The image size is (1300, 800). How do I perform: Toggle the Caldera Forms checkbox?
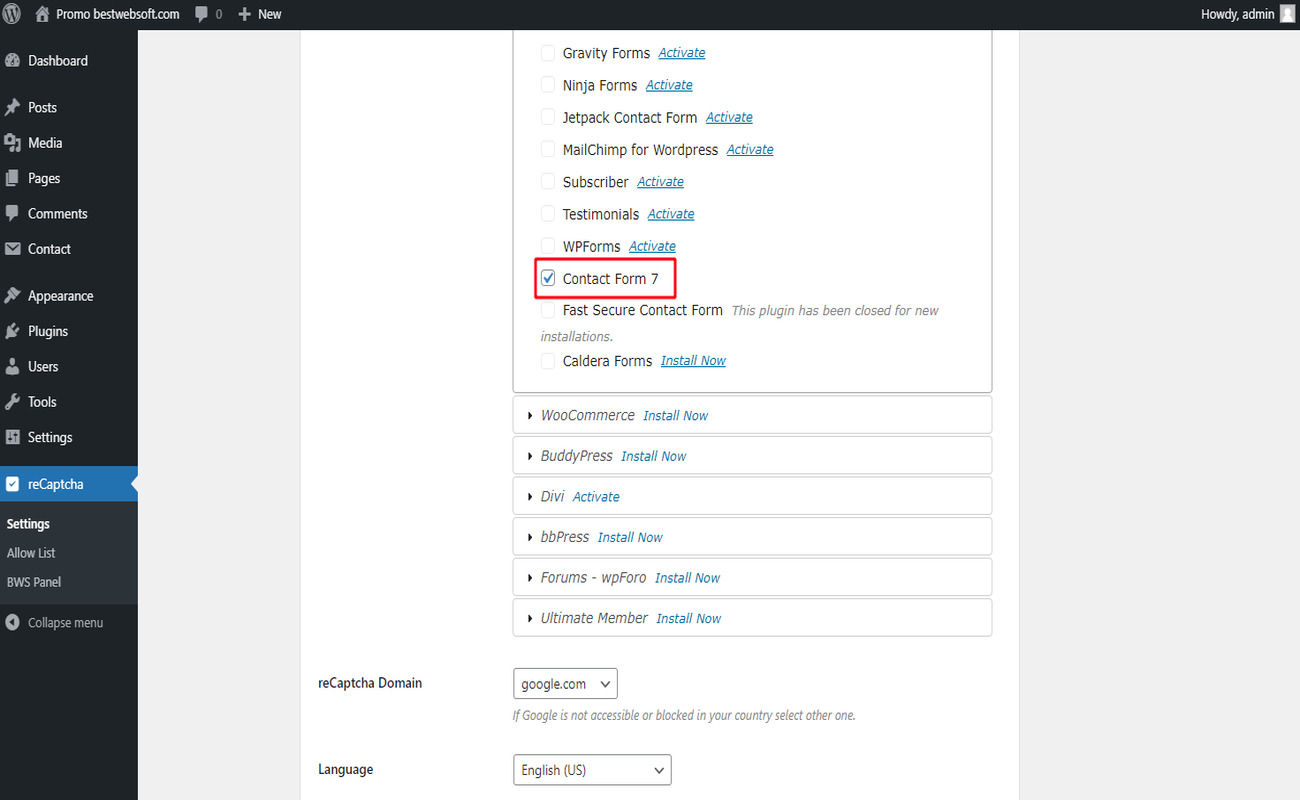coord(548,361)
